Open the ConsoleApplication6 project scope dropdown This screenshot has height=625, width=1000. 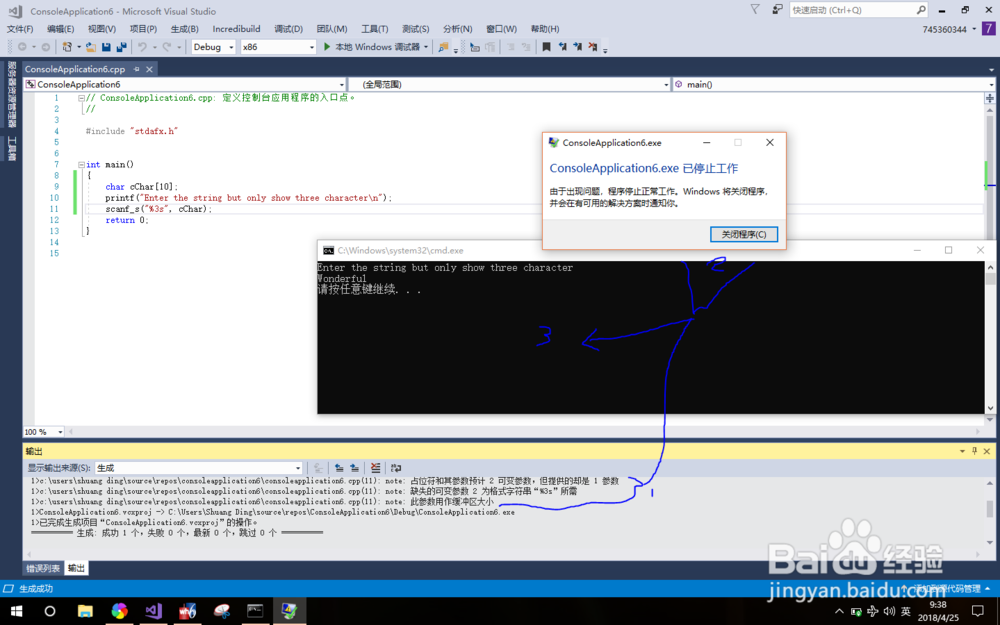coord(185,84)
